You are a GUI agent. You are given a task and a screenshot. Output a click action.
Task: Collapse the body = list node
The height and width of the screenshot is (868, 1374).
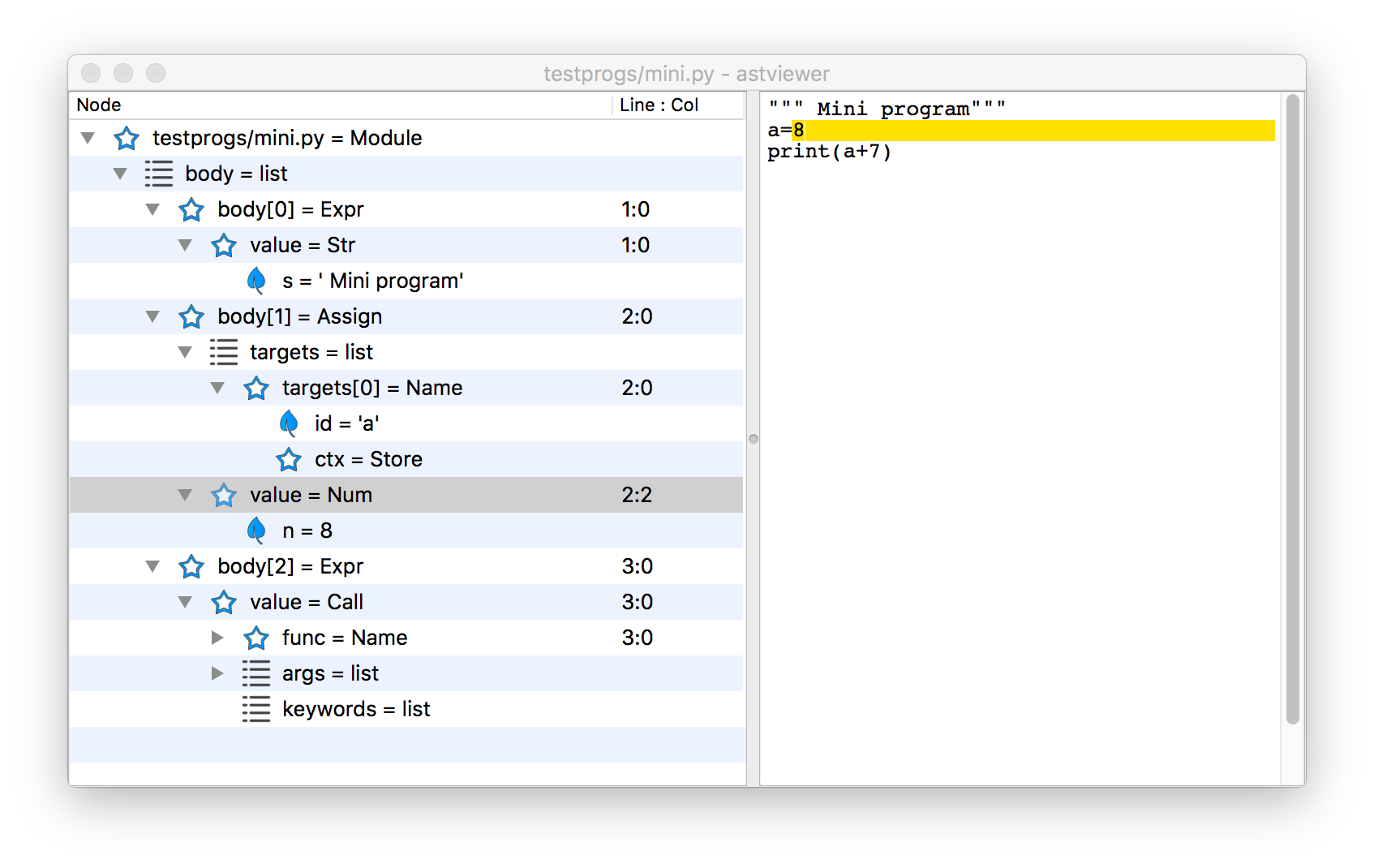(120, 174)
